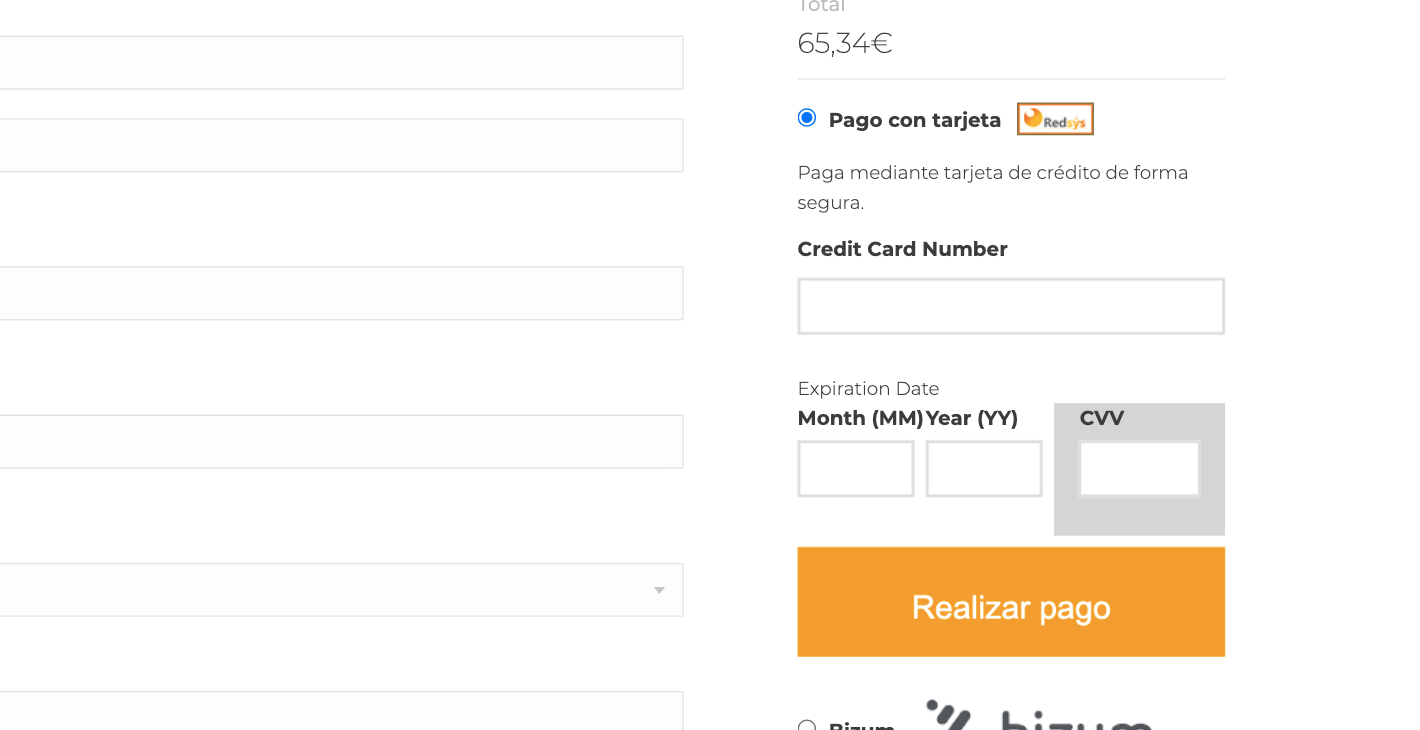Screen dimensions: 1420x730
Task: Click the Year (YY) input box
Action: pos(983,468)
